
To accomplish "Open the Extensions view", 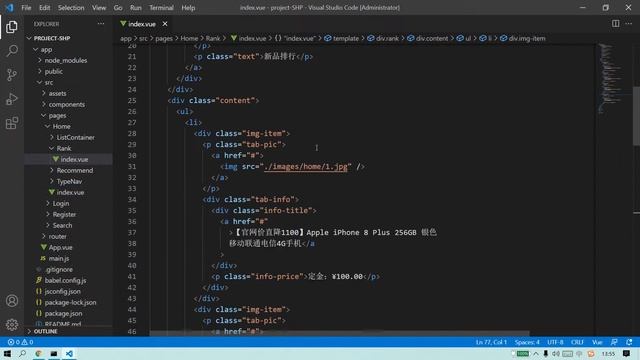I will (x=12, y=123).
